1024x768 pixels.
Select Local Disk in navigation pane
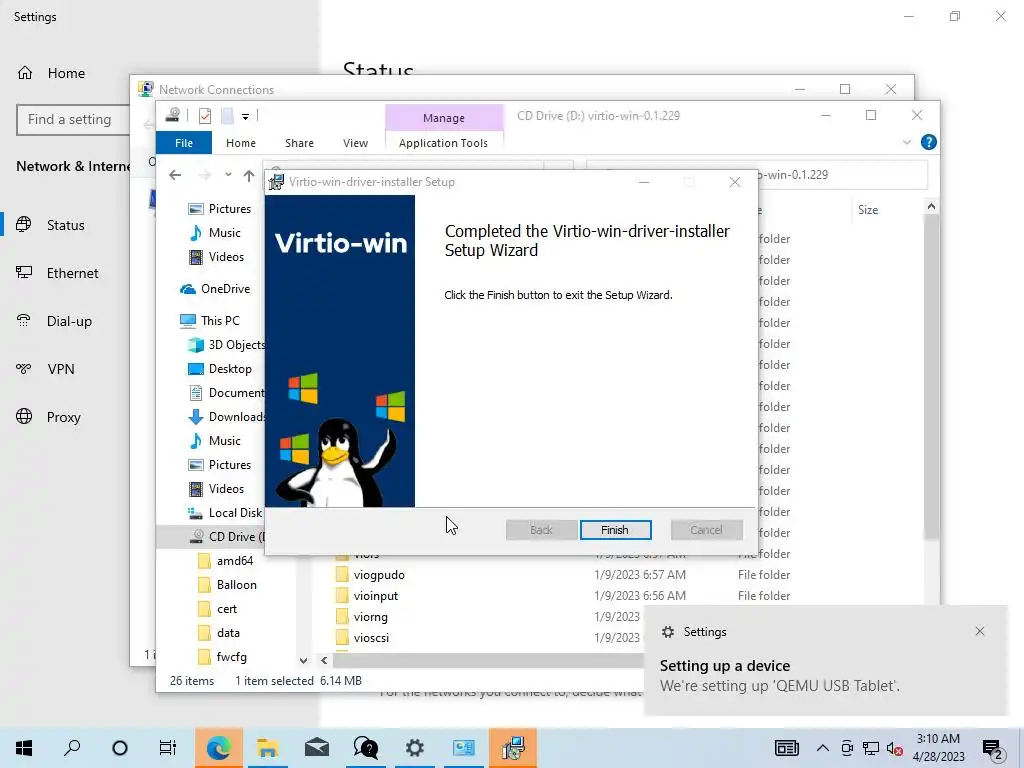[x=225, y=513]
